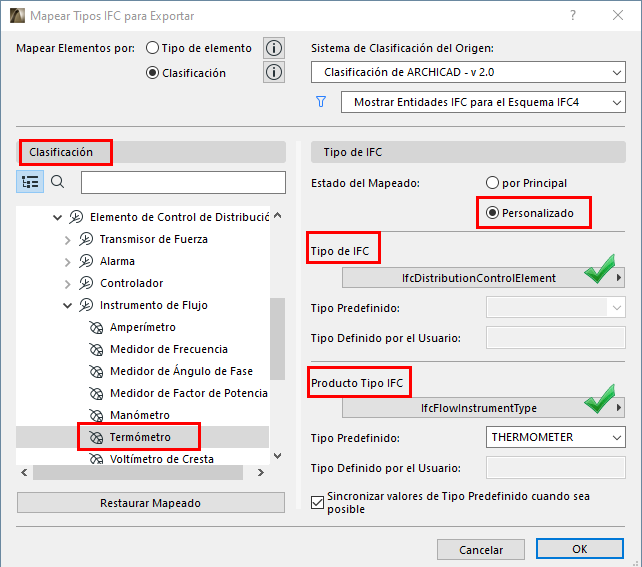Select the Alarma tree row
The height and width of the screenshot is (567, 642).
tap(142, 261)
